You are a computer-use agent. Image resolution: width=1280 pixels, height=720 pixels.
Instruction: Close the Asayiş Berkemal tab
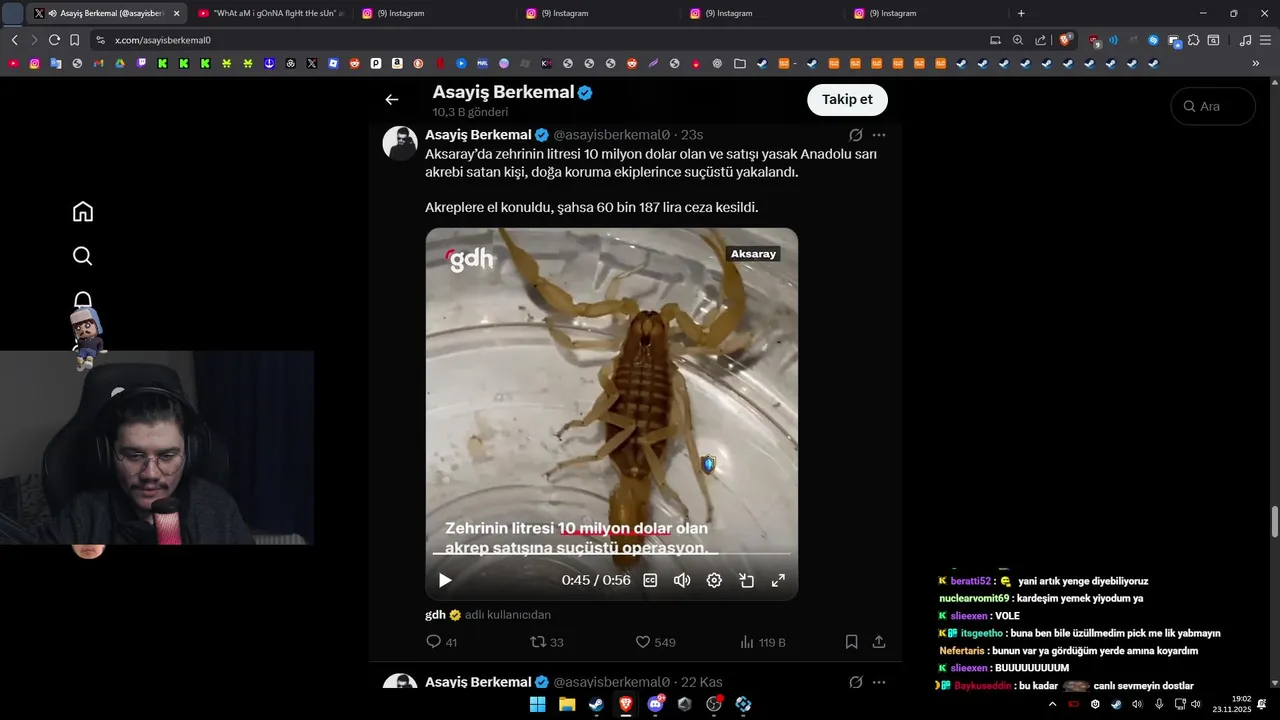[176, 13]
